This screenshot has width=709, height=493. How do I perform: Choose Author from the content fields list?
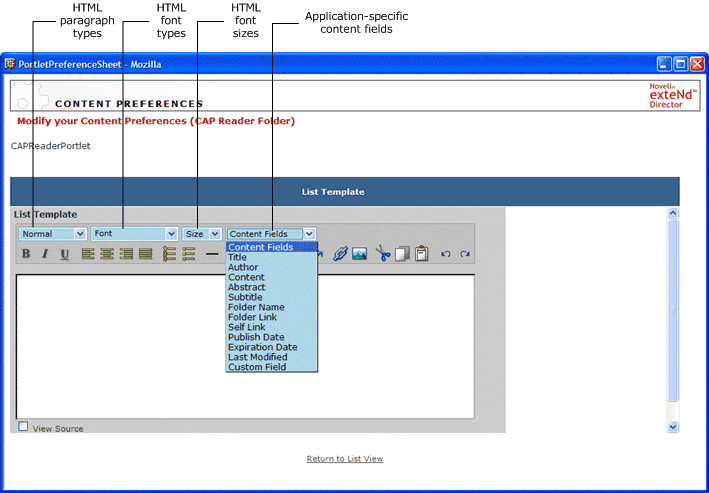coord(271,267)
